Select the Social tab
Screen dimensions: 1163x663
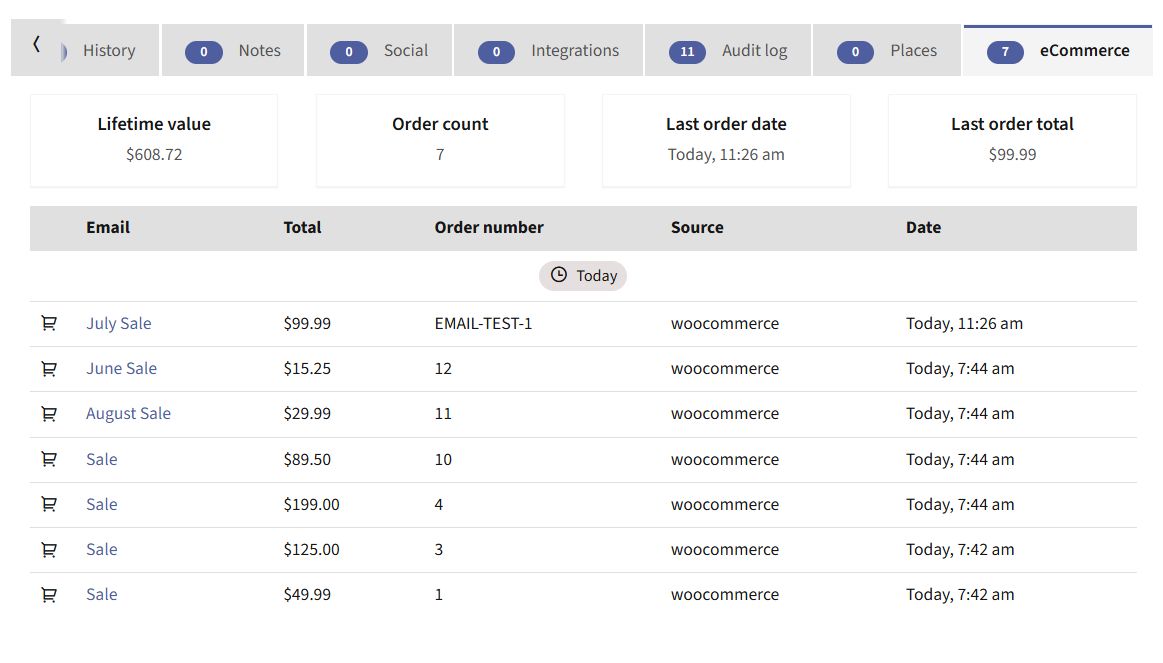tap(379, 50)
